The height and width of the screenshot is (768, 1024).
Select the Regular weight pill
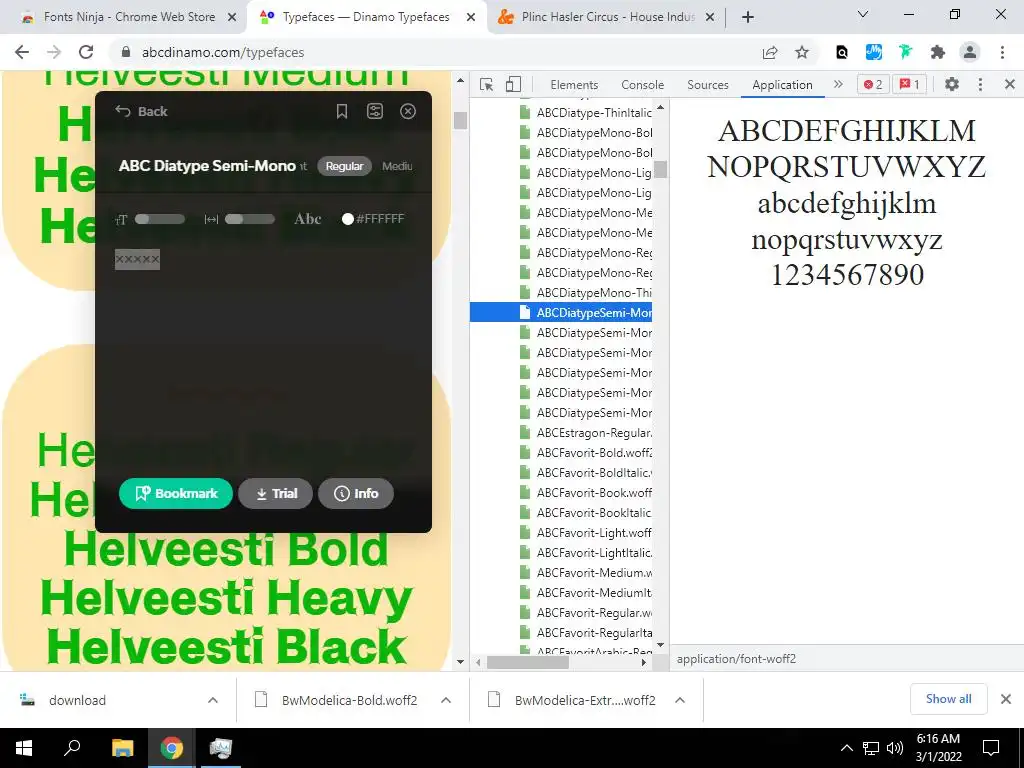[x=344, y=166]
